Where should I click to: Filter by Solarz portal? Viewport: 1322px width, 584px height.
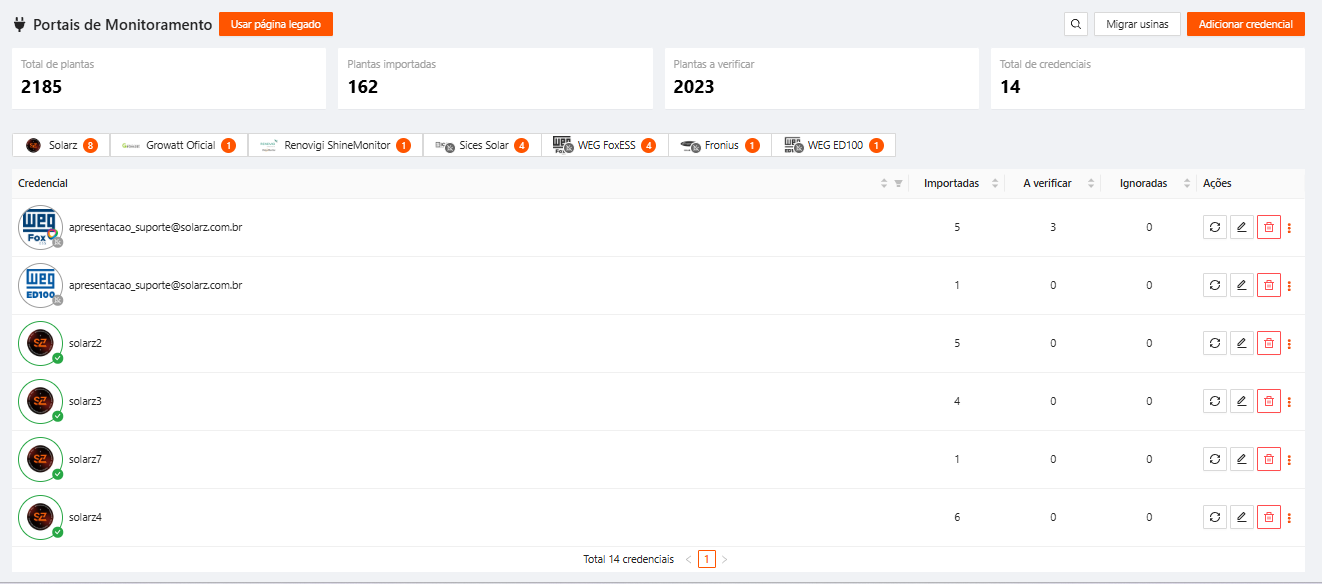tap(61, 146)
